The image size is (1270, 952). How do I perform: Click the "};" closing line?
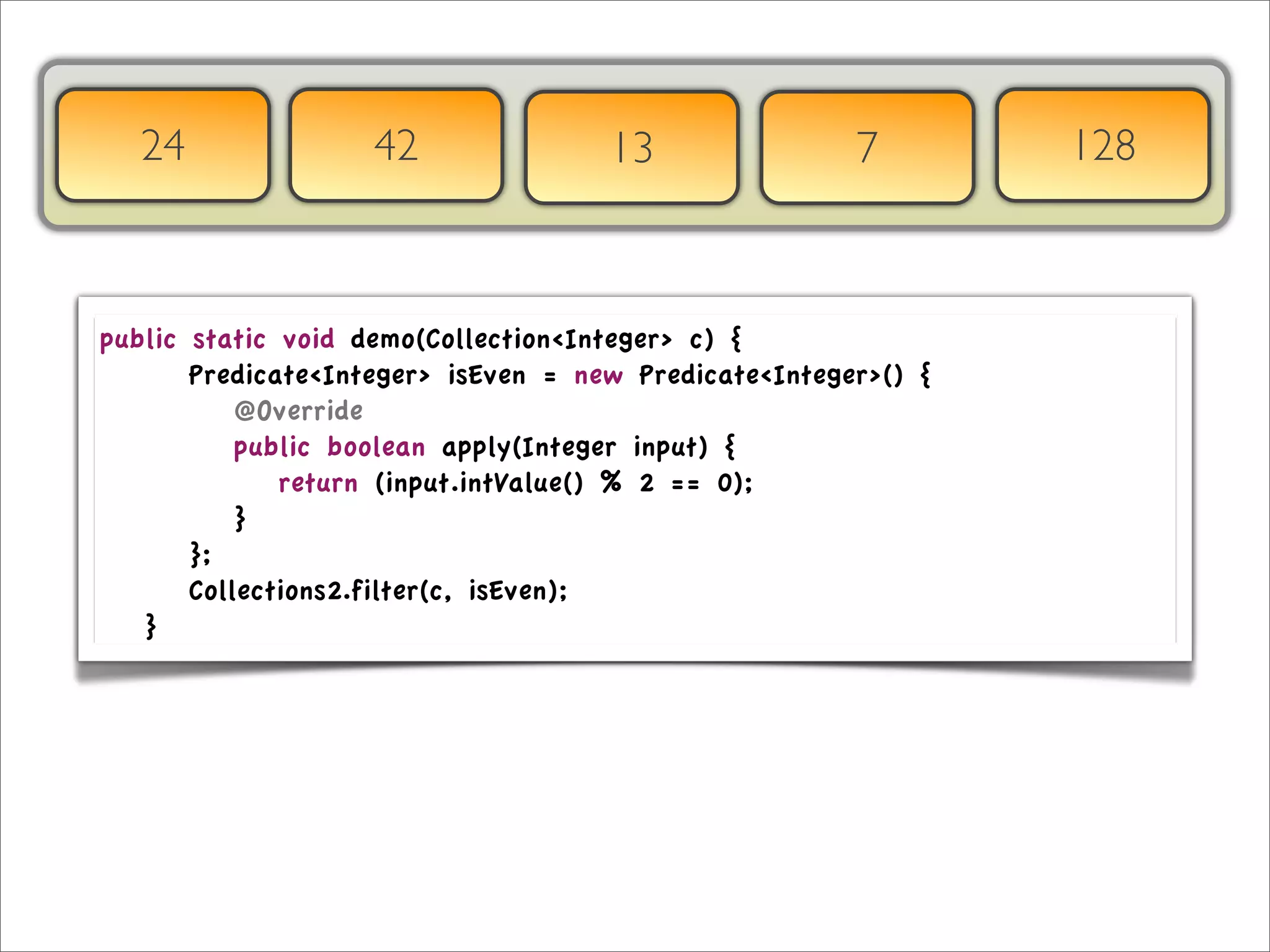pos(200,554)
